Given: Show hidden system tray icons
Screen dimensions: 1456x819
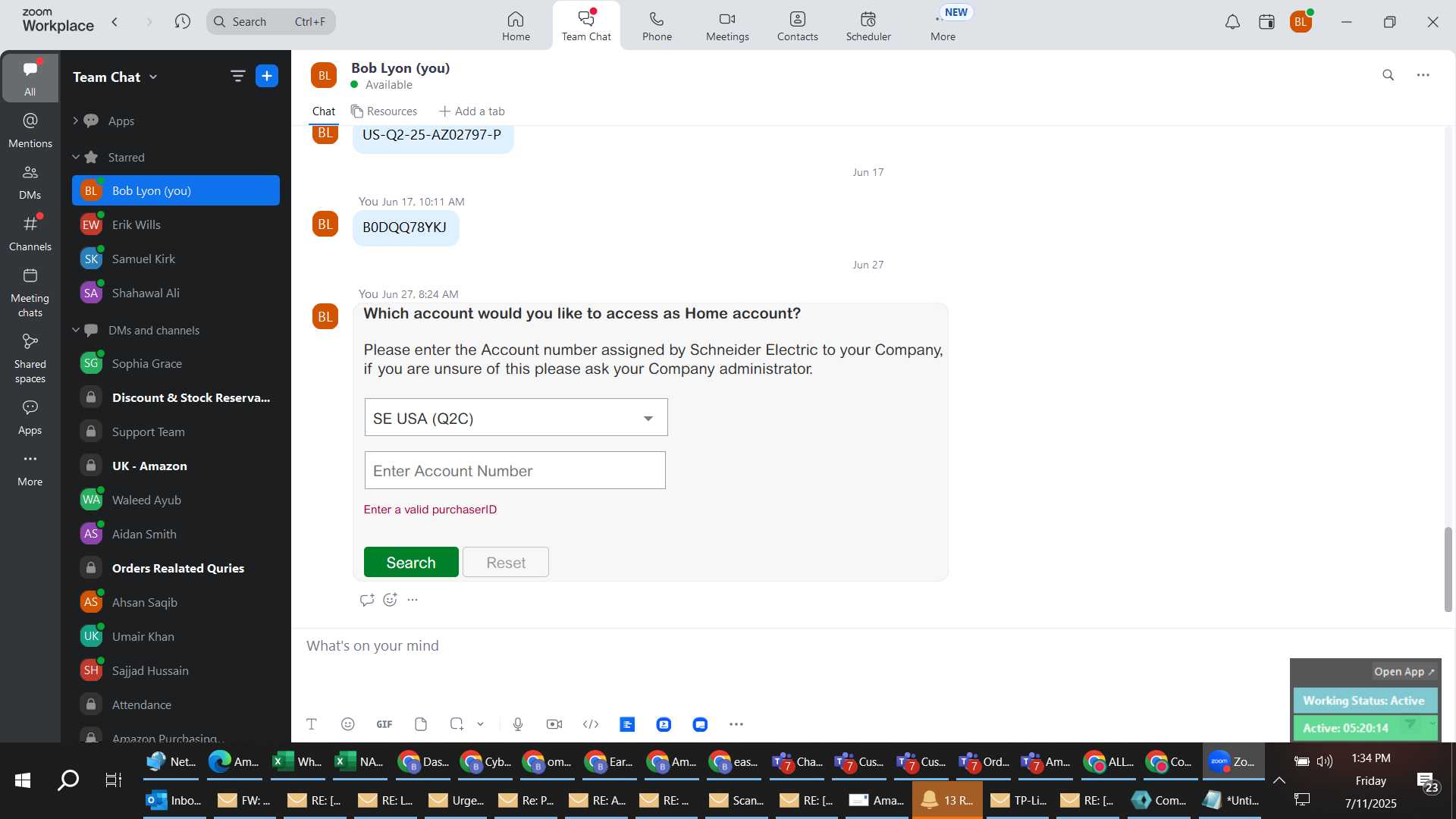Looking at the screenshot, I should coord(1279,780).
